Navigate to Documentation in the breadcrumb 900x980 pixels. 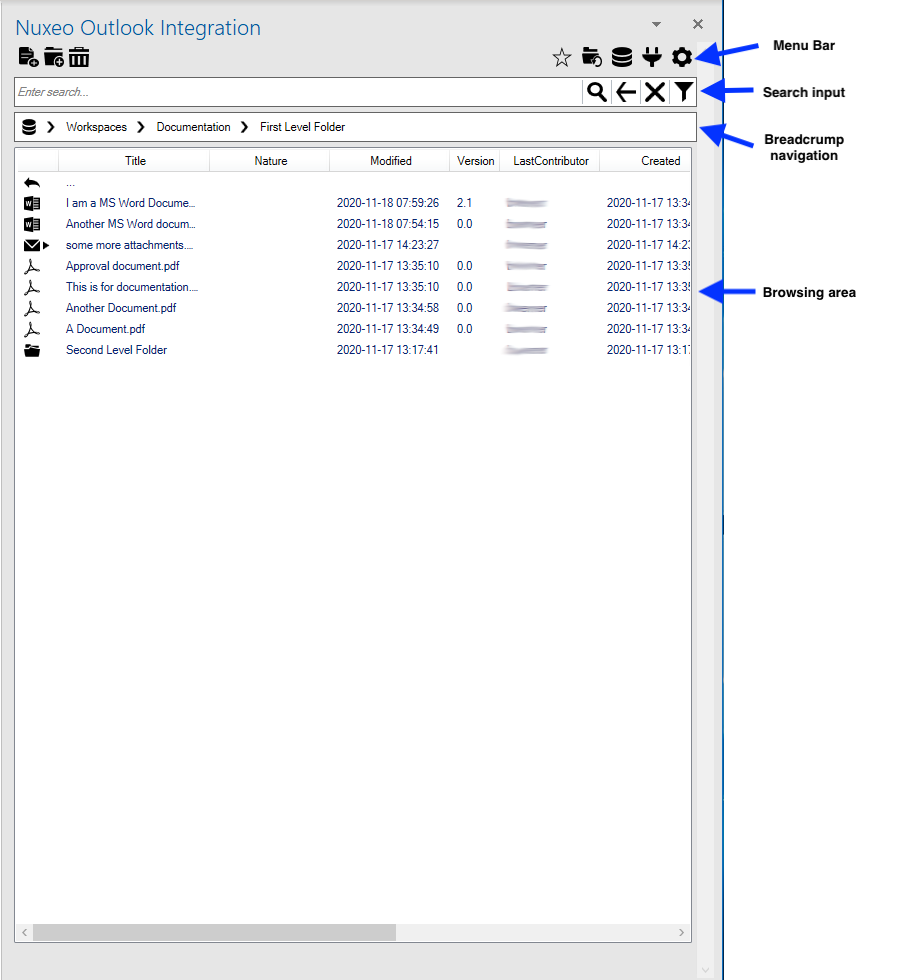pos(193,127)
